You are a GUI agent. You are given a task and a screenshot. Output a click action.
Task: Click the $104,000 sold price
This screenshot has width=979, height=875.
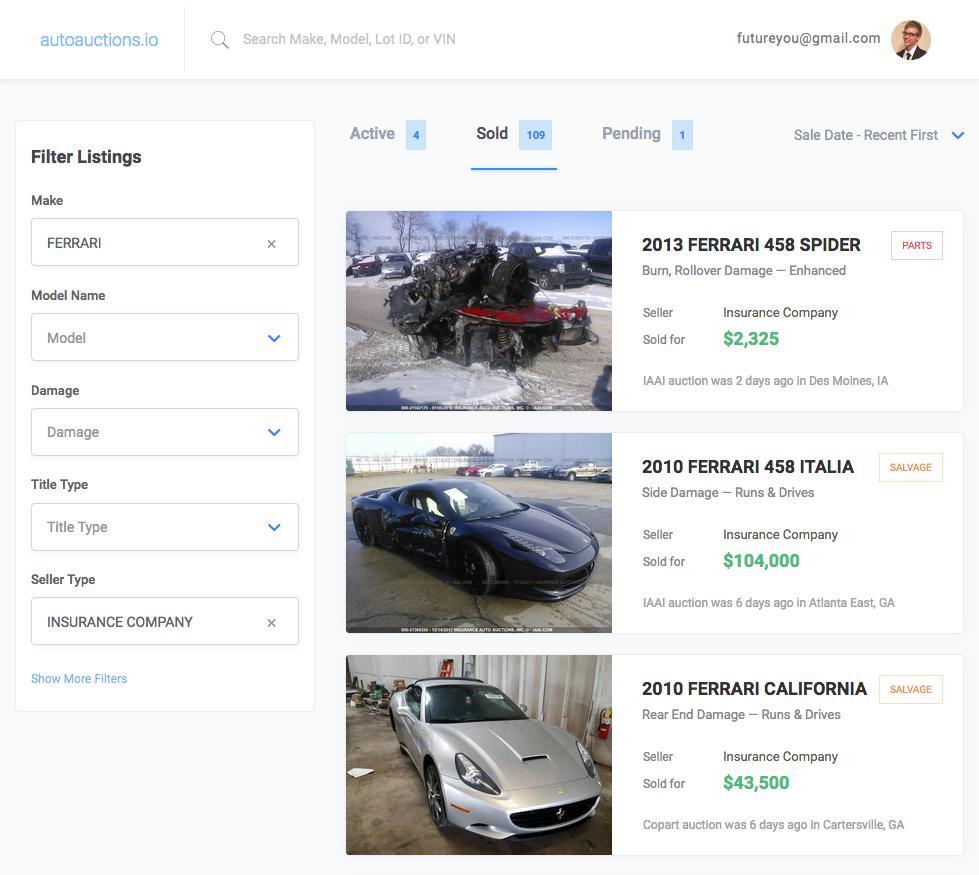tap(761, 561)
